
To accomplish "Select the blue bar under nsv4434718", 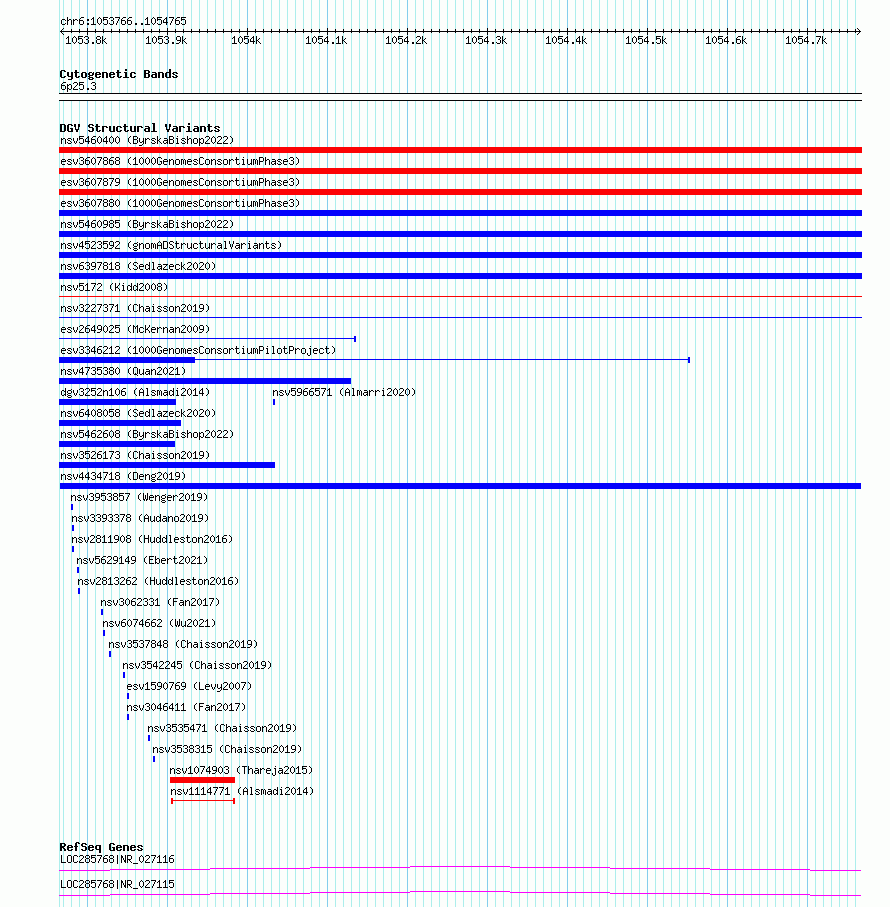I will click(460, 486).
